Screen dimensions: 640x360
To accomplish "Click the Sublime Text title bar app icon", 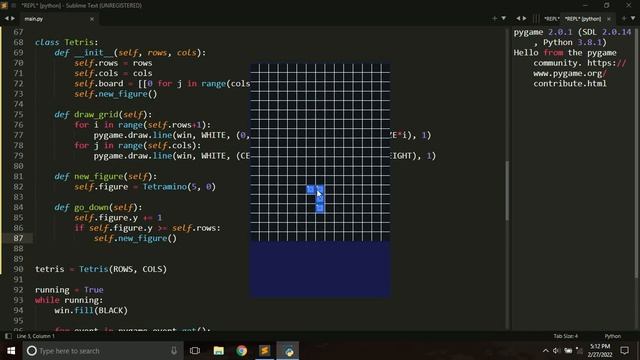I will 4,5.
